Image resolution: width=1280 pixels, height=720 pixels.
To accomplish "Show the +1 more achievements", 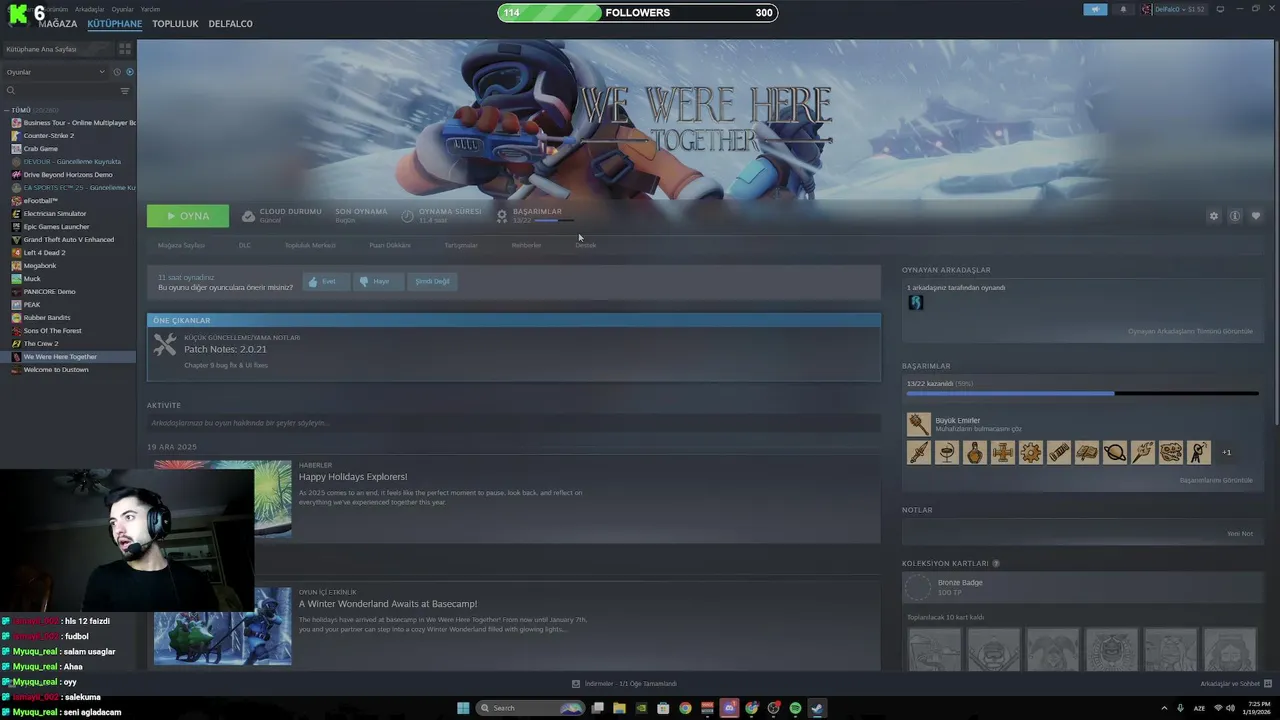I will (1227, 453).
